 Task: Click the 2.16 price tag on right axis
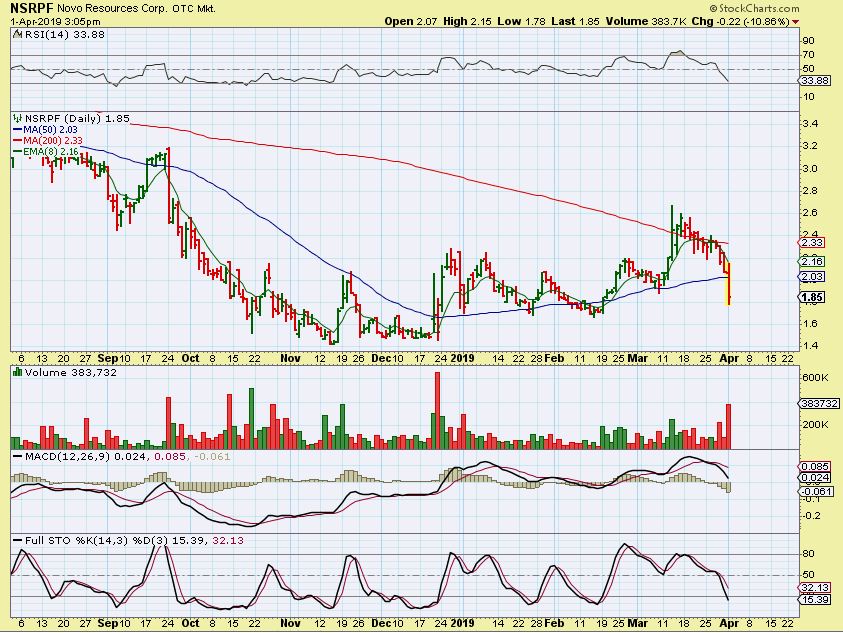(x=812, y=261)
